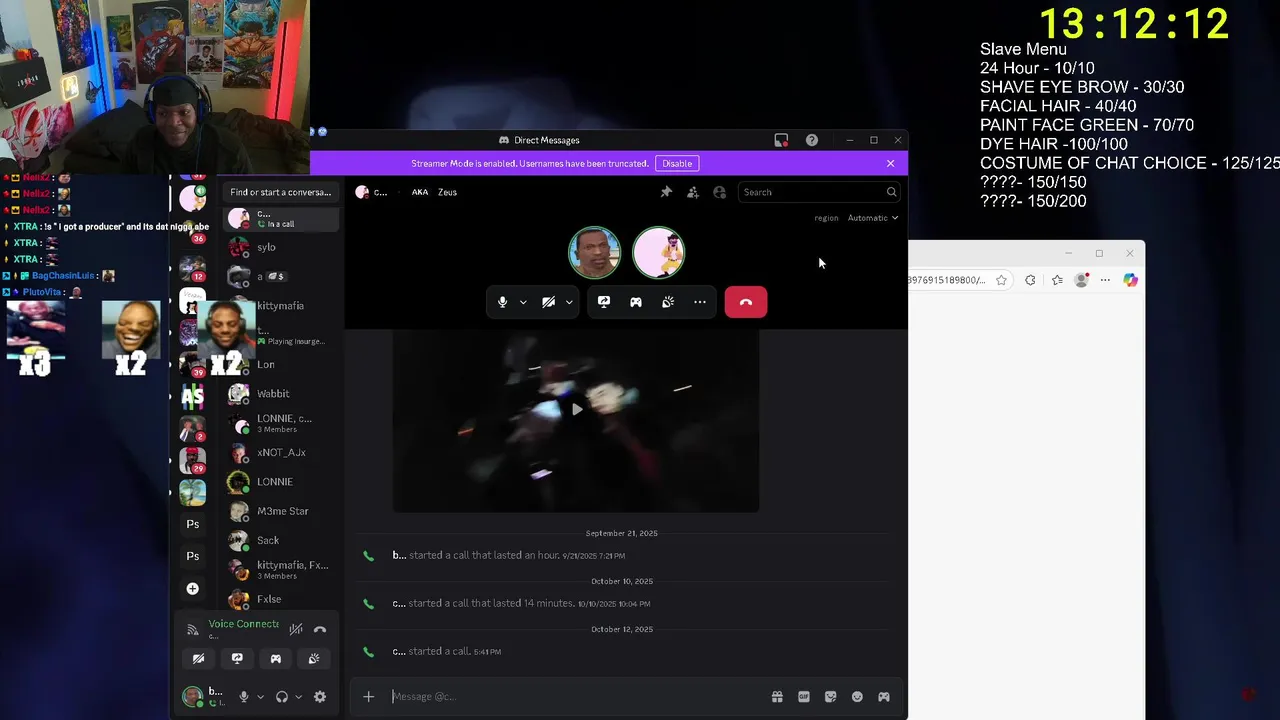Click pink cartoon avatar in the call

click(x=659, y=252)
